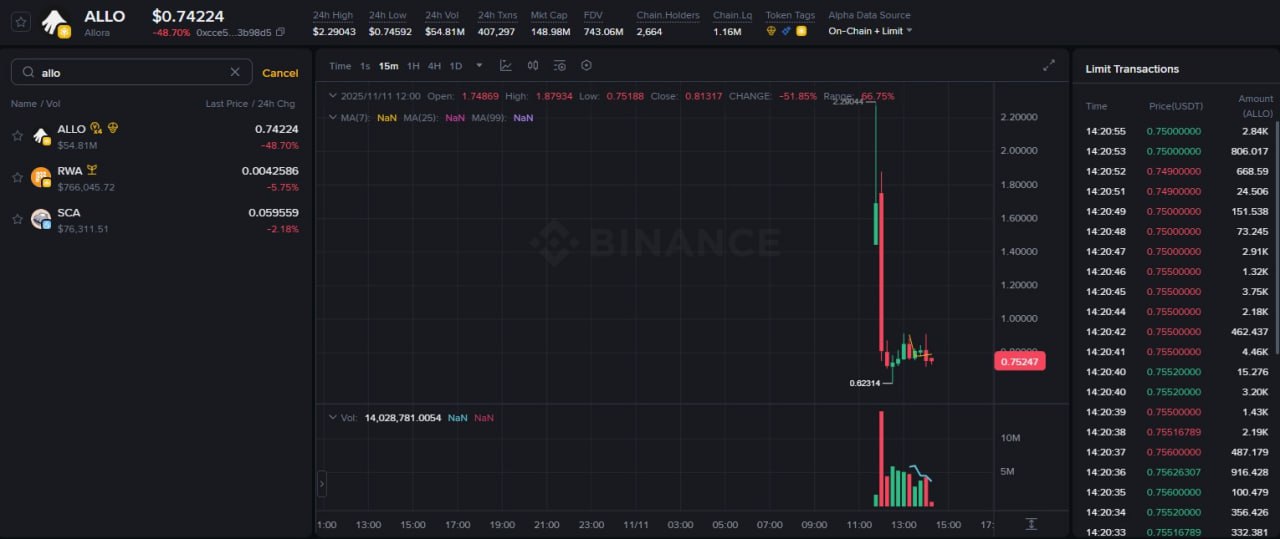Favorite ALLO with the header star icon
The image size is (1280, 539).
click(x=21, y=21)
